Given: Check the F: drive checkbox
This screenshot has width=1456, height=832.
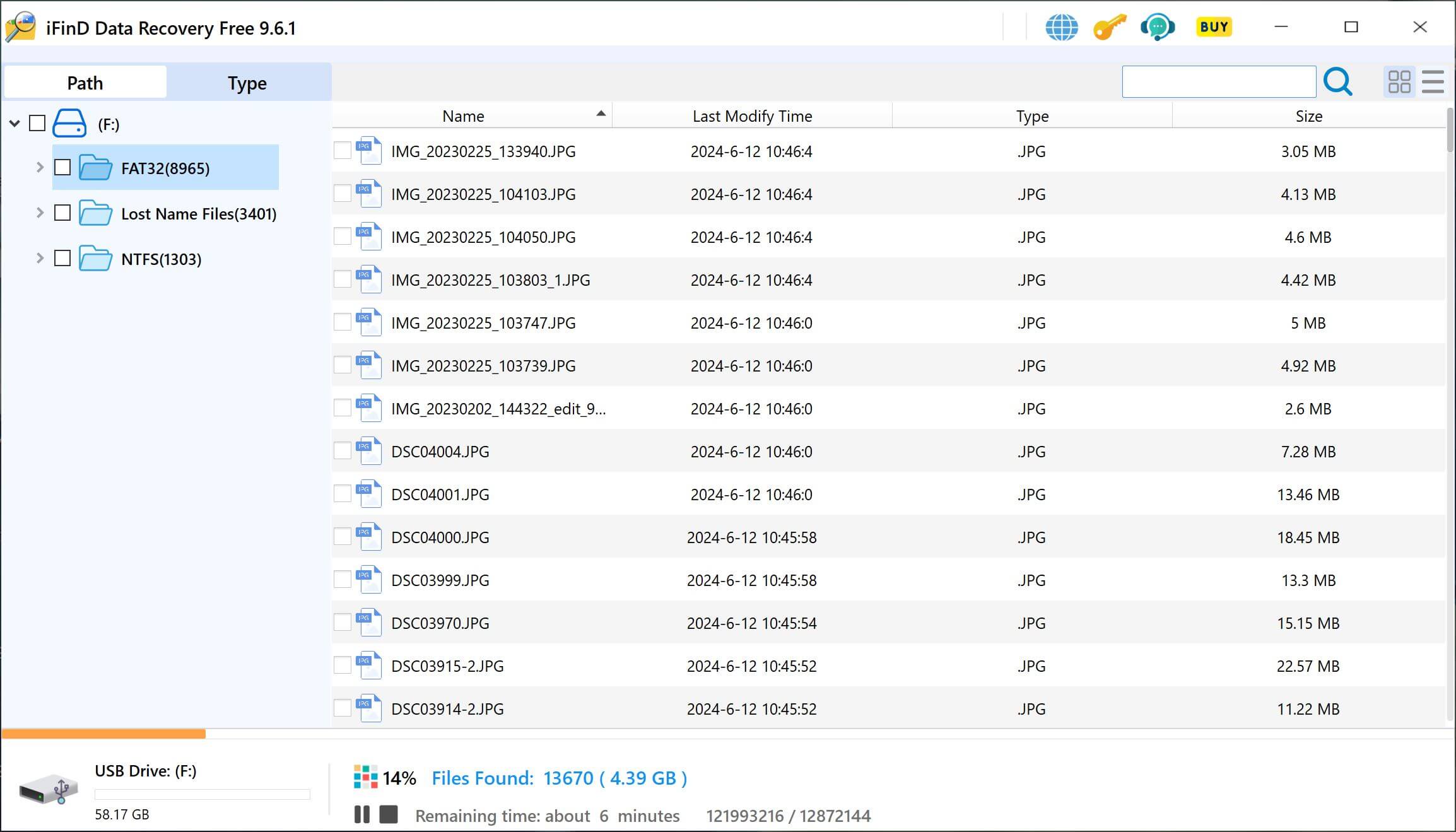Looking at the screenshot, I should (x=37, y=123).
